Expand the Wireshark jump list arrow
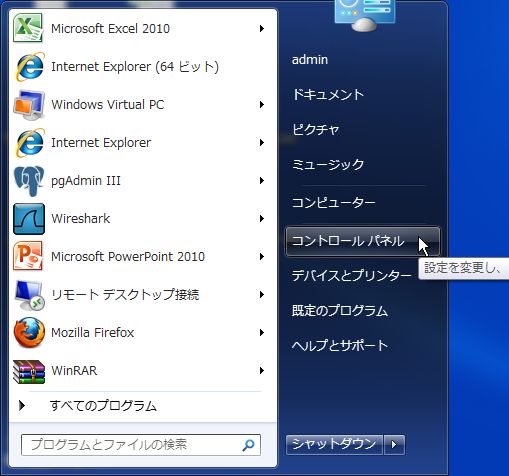This screenshot has height=476, width=509. (262, 219)
